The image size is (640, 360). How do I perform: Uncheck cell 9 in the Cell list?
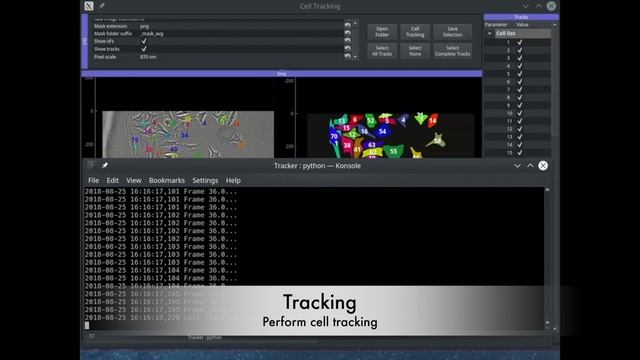pyautogui.click(x=520, y=105)
